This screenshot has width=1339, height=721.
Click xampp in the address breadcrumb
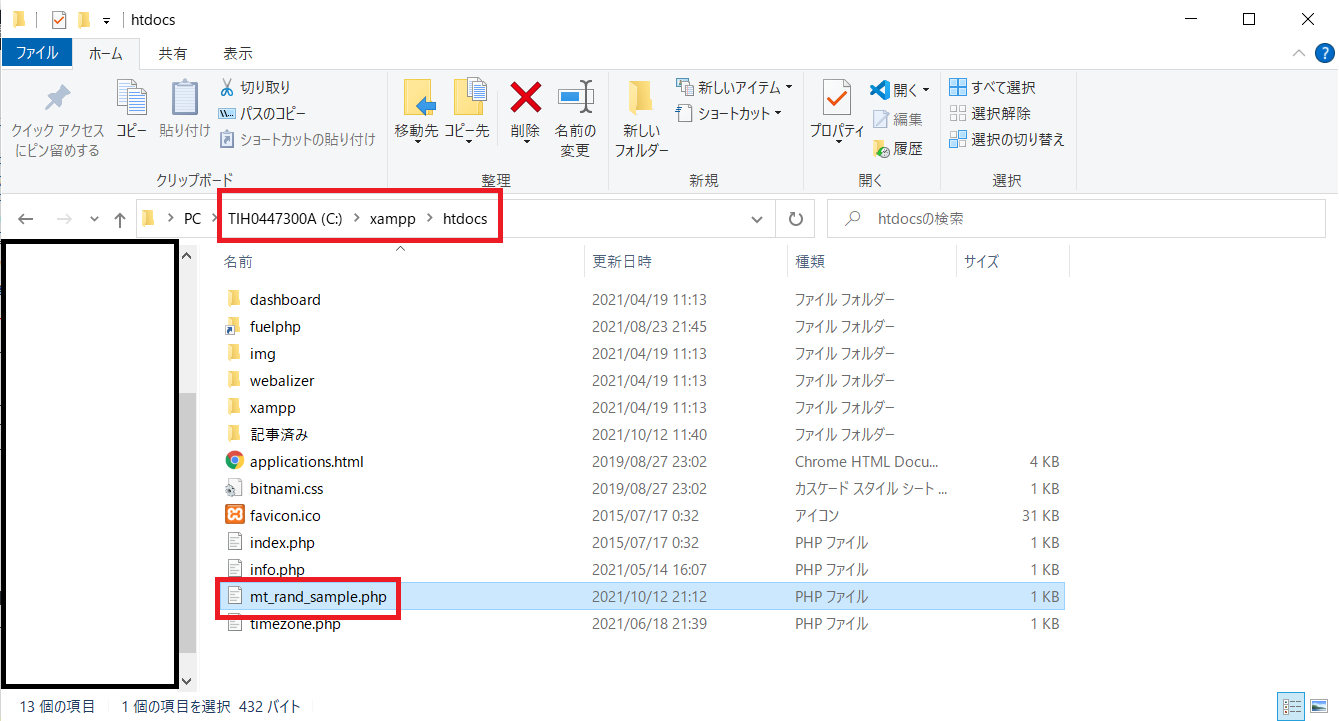392,219
